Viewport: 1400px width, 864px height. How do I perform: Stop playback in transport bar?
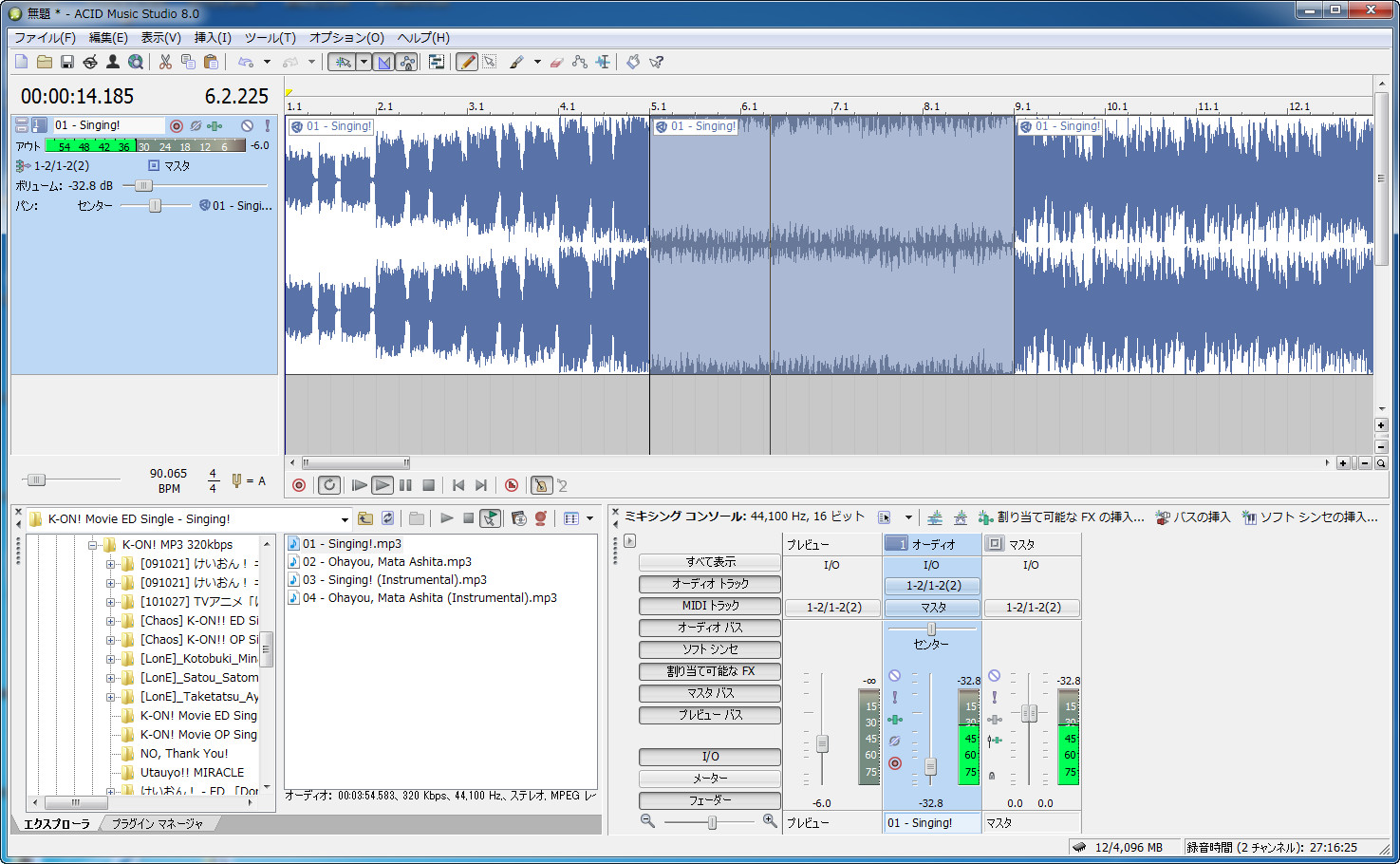pos(428,485)
